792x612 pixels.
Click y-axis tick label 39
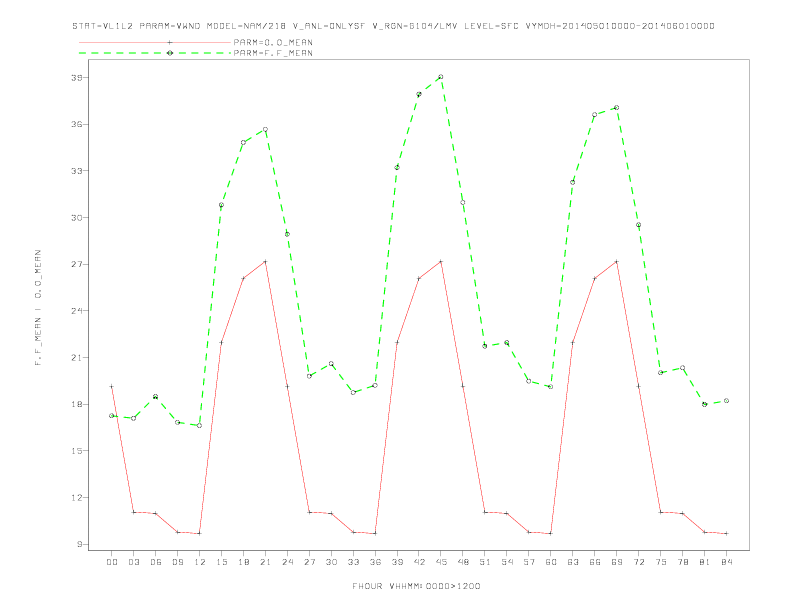pyautogui.click(x=77, y=78)
